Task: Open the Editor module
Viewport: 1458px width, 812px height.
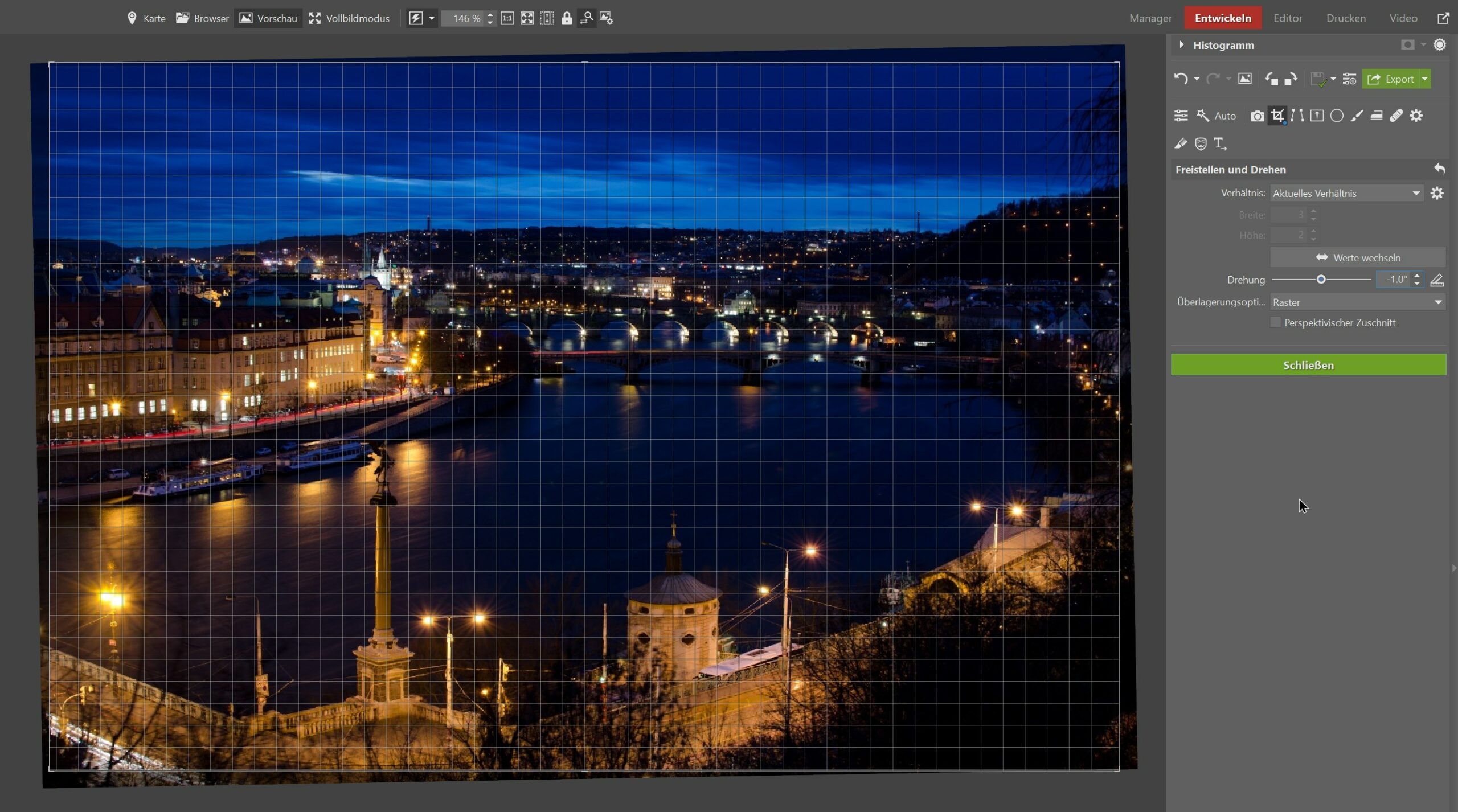Action: click(x=1288, y=18)
